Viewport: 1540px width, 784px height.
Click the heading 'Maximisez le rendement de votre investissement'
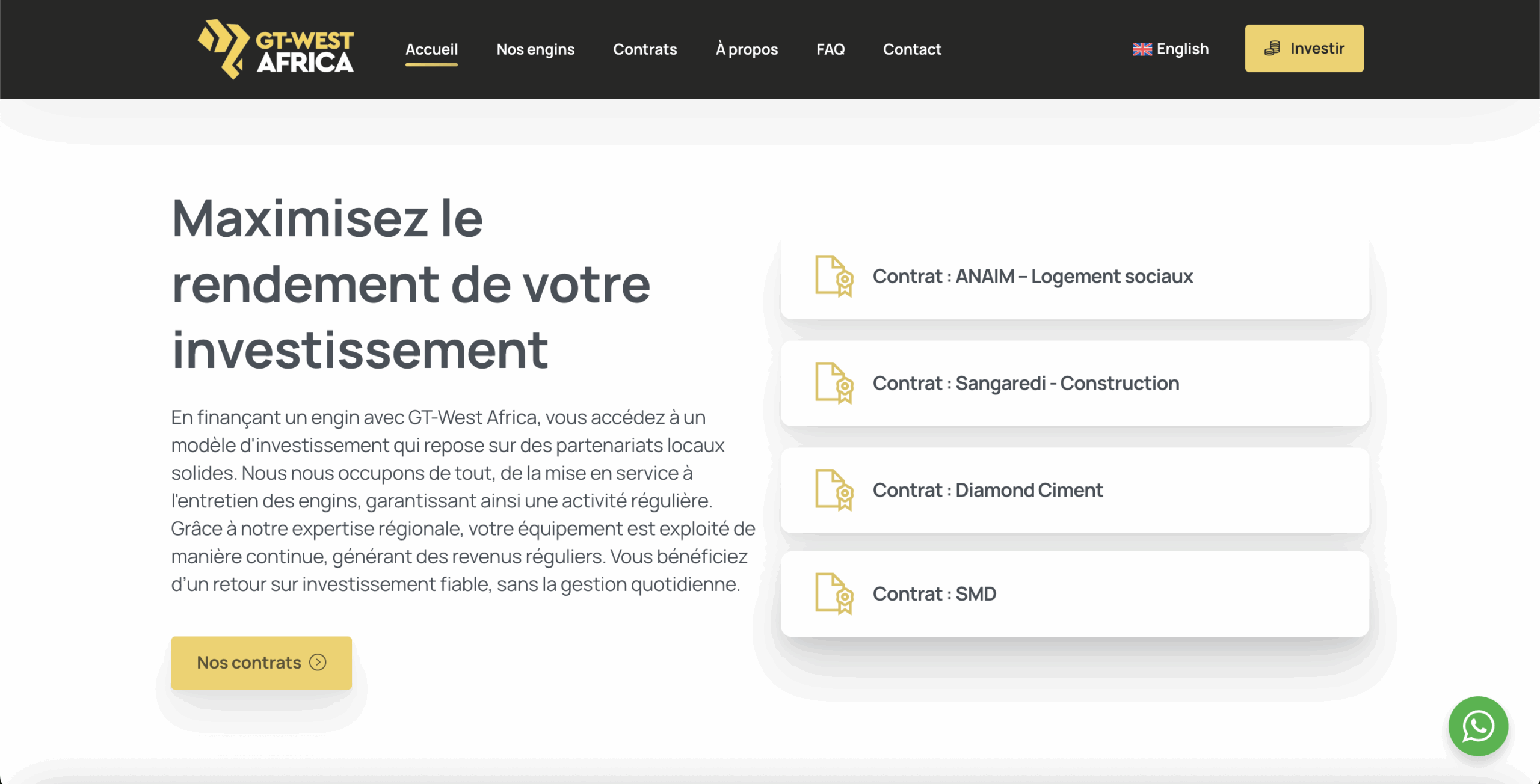tap(411, 284)
